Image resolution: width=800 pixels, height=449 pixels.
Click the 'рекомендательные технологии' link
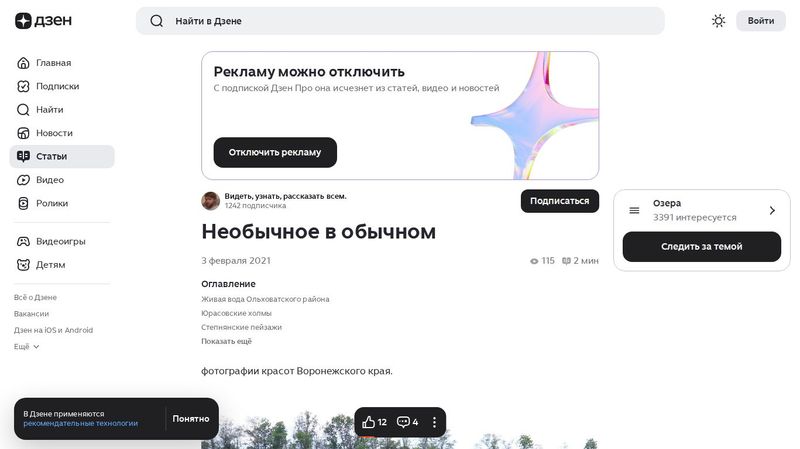[x=80, y=423]
